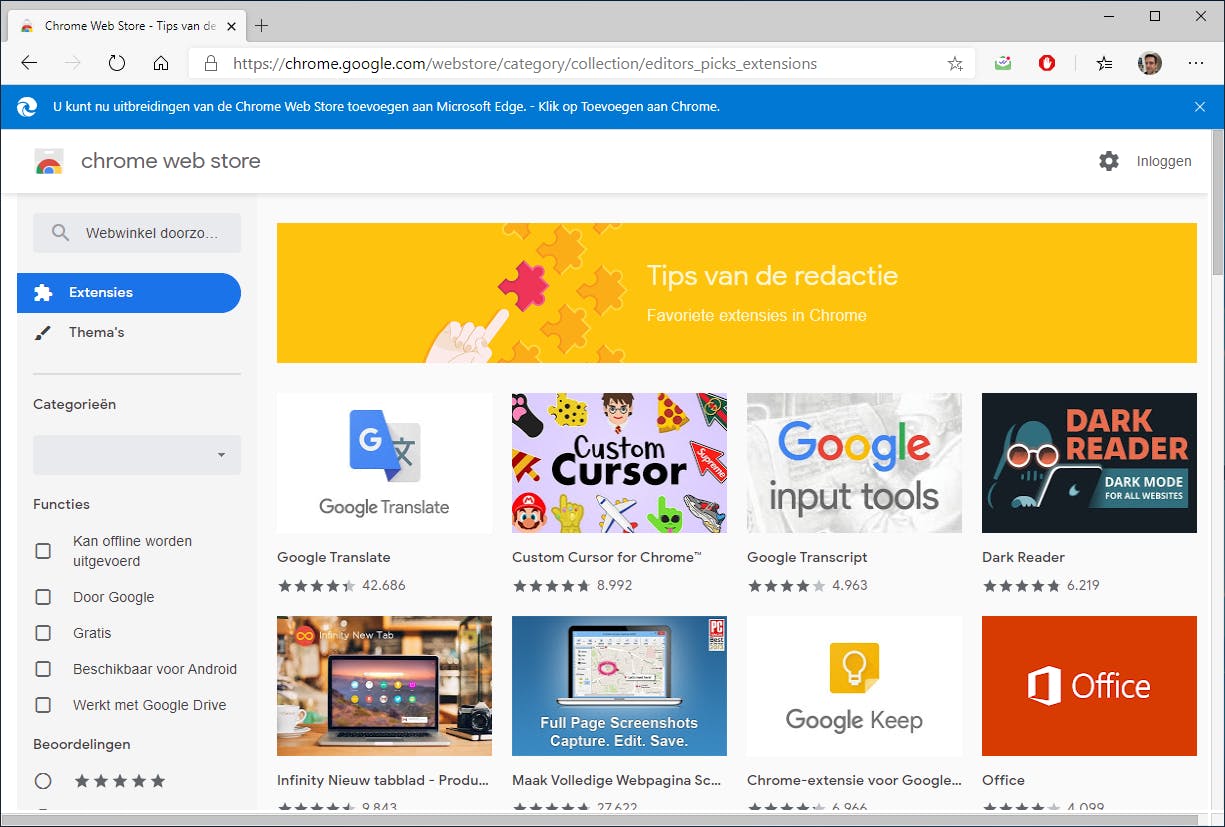
Task: Click Dark Reader's 6.219 rating count
Action: [x=1083, y=585]
